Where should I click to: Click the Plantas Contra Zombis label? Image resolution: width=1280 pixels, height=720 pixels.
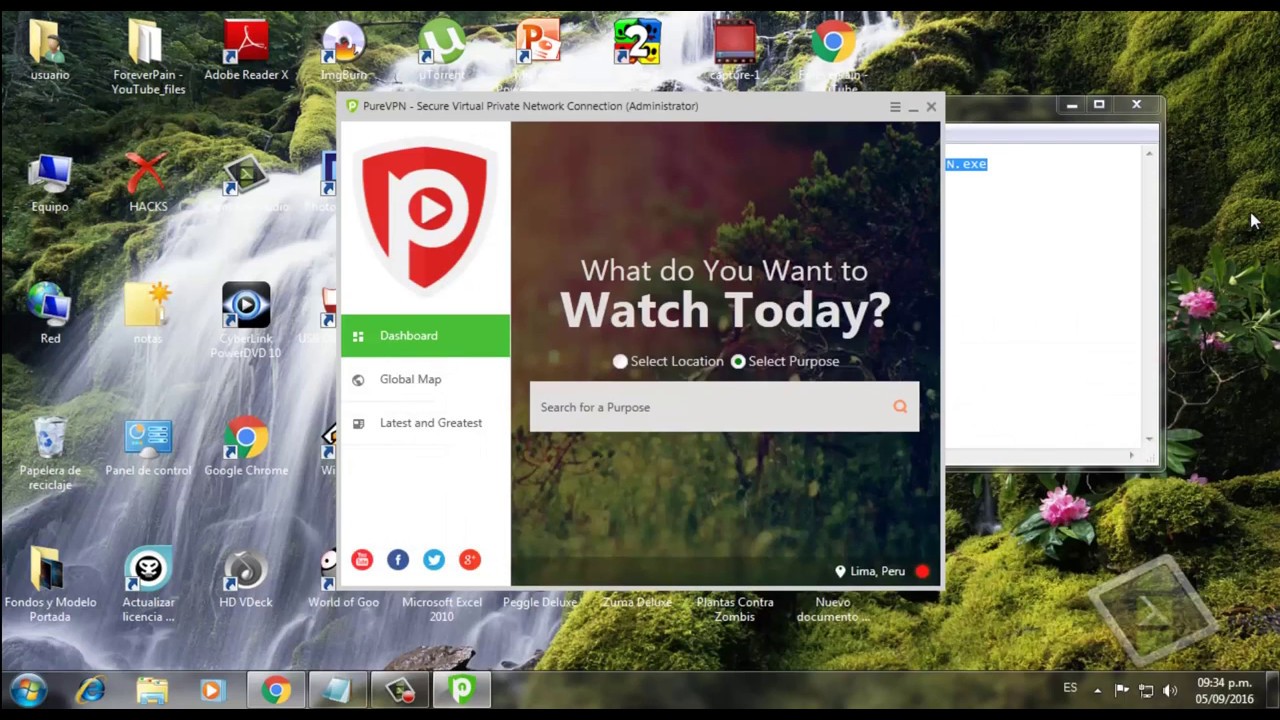[x=735, y=610]
